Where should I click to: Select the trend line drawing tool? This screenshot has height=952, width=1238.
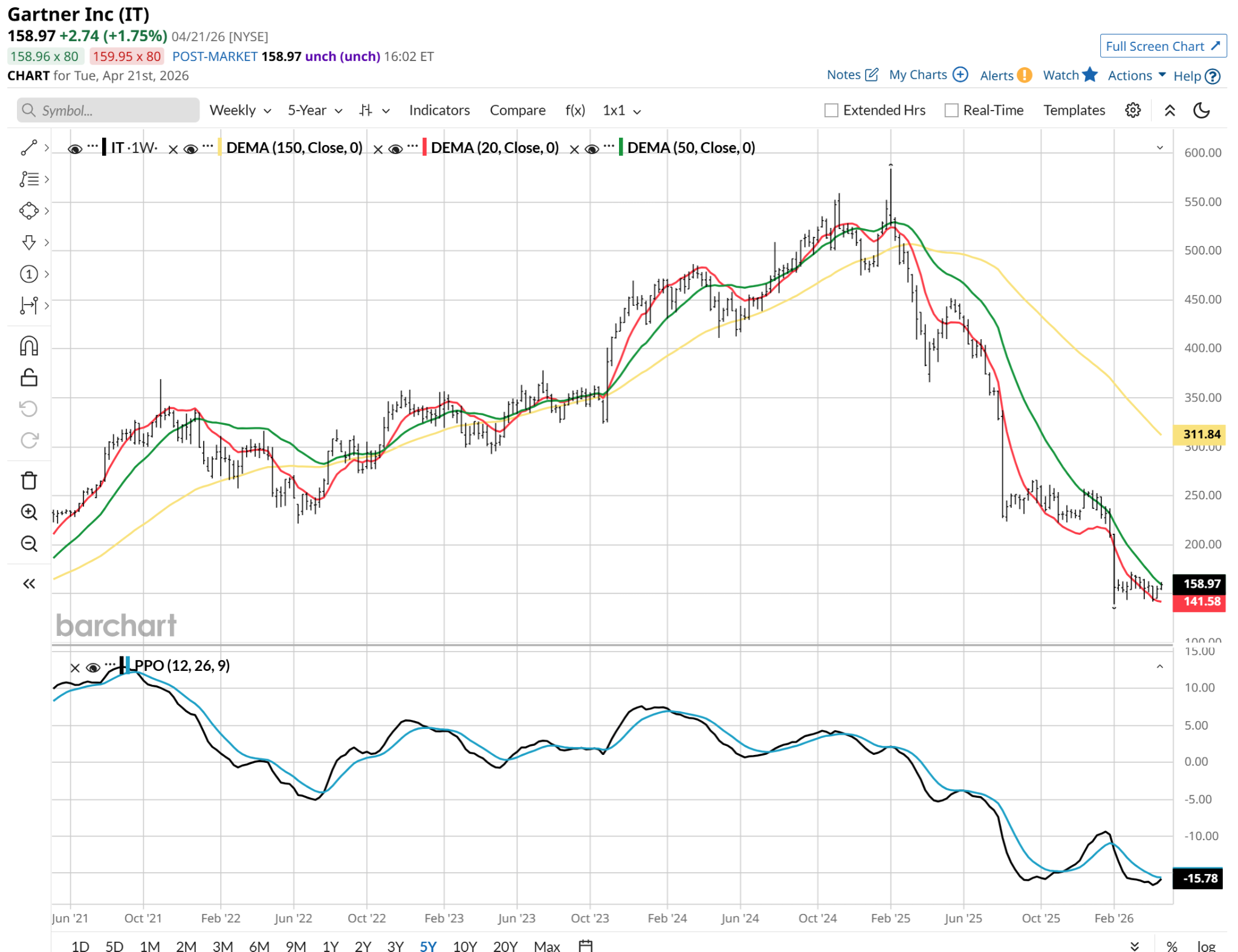pyautogui.click(x=29, y=147)
